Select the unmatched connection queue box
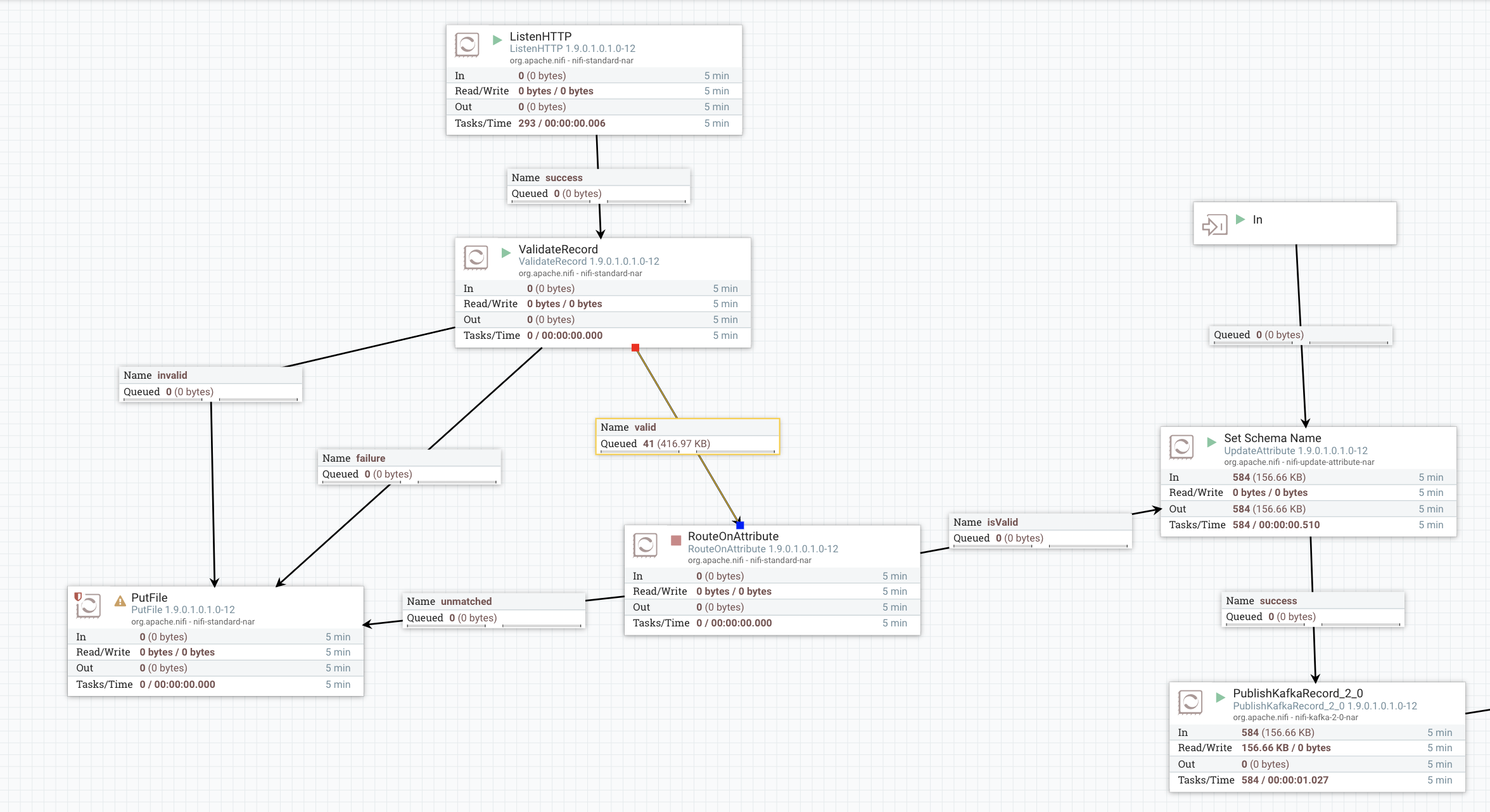Image resolution: width=1490 pixels, height=812 pixels. [494, 609]
